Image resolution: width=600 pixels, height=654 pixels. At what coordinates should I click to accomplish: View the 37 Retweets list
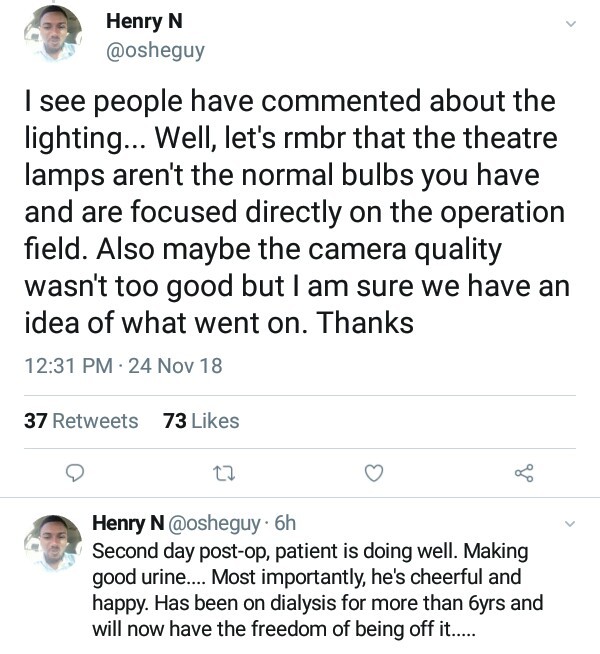81,421
